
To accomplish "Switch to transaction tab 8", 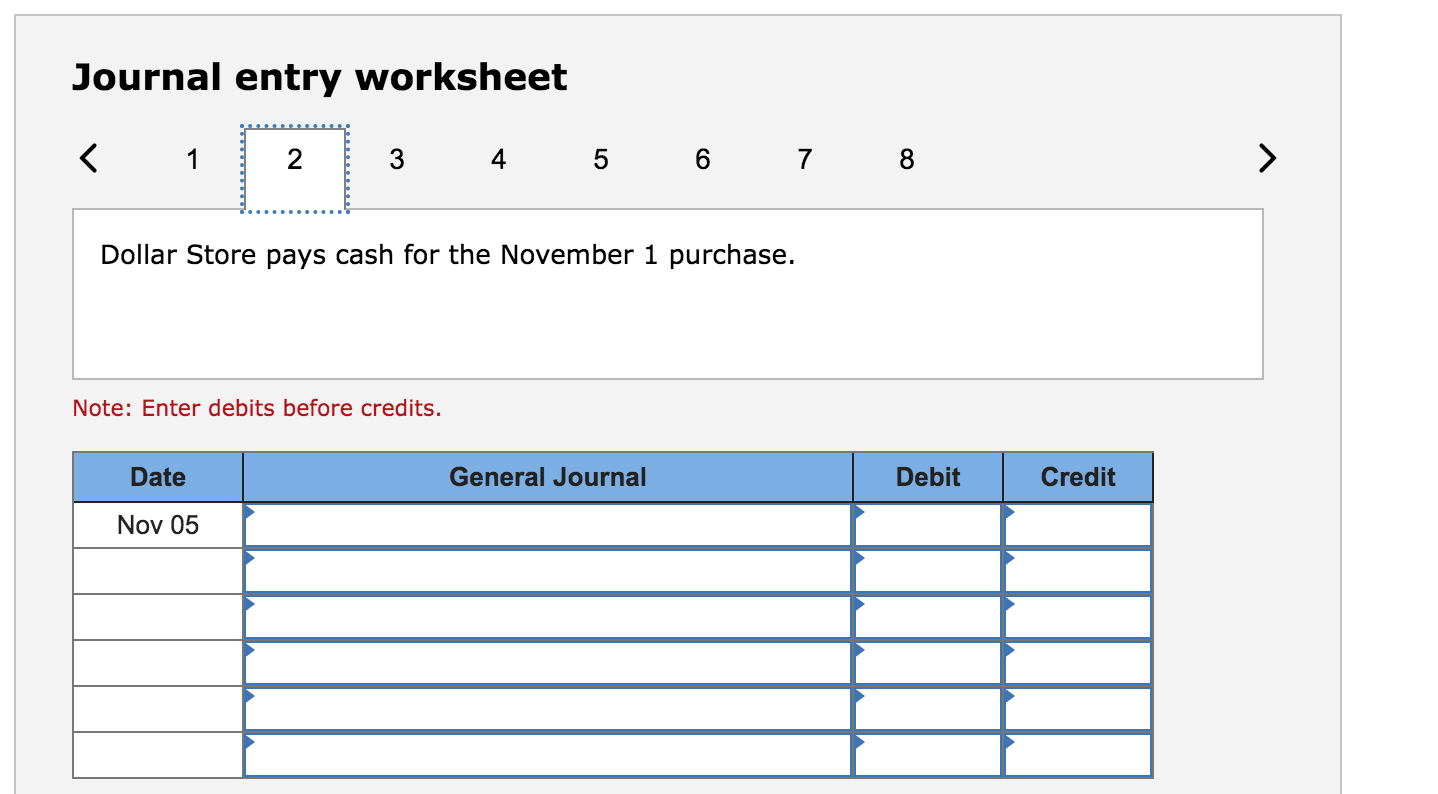I will [906, 158].
